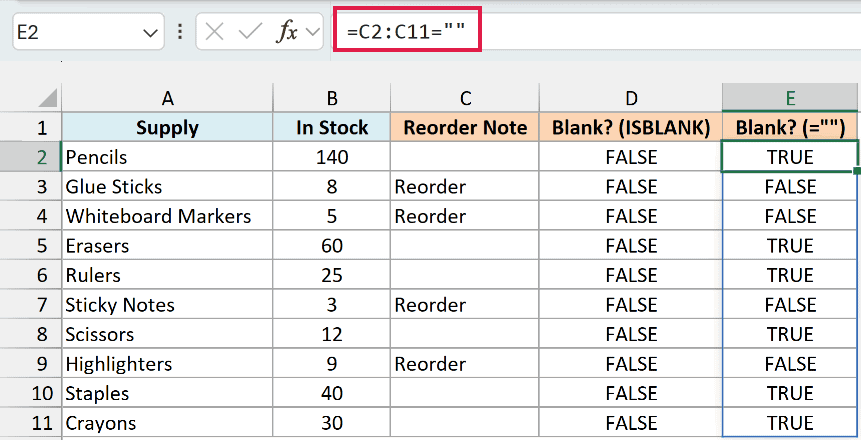Click the Blank? (ISBLANK) header cell

click(x=631, y=127)
